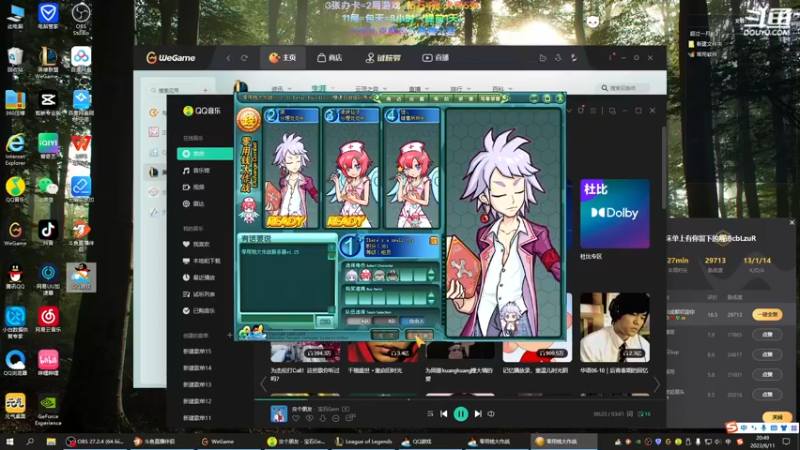Pick the third gray character icon in Select Character

[379, 276]
